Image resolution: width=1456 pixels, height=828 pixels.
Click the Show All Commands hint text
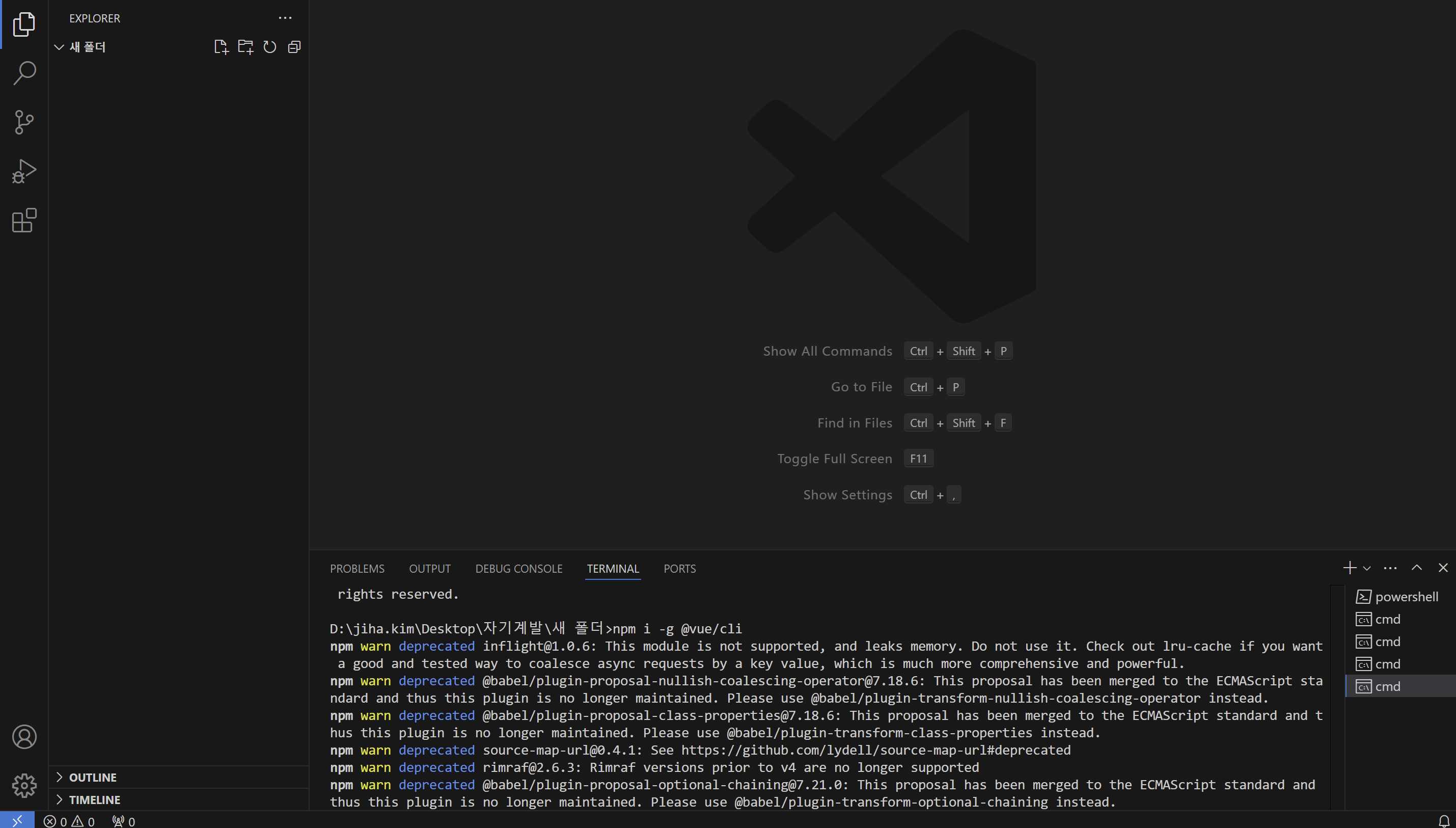coord(828,351)
